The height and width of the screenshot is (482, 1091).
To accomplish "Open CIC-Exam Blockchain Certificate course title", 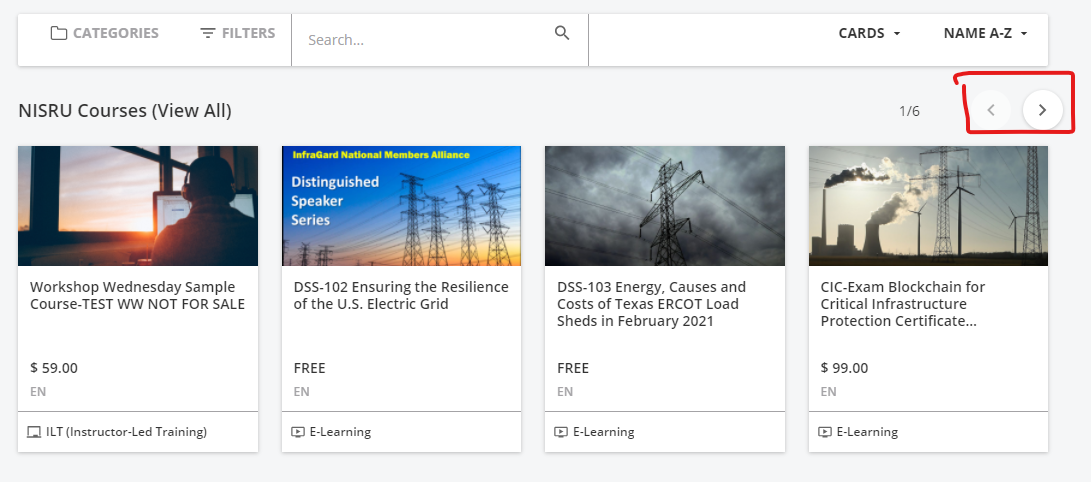I will coord(902,304).
